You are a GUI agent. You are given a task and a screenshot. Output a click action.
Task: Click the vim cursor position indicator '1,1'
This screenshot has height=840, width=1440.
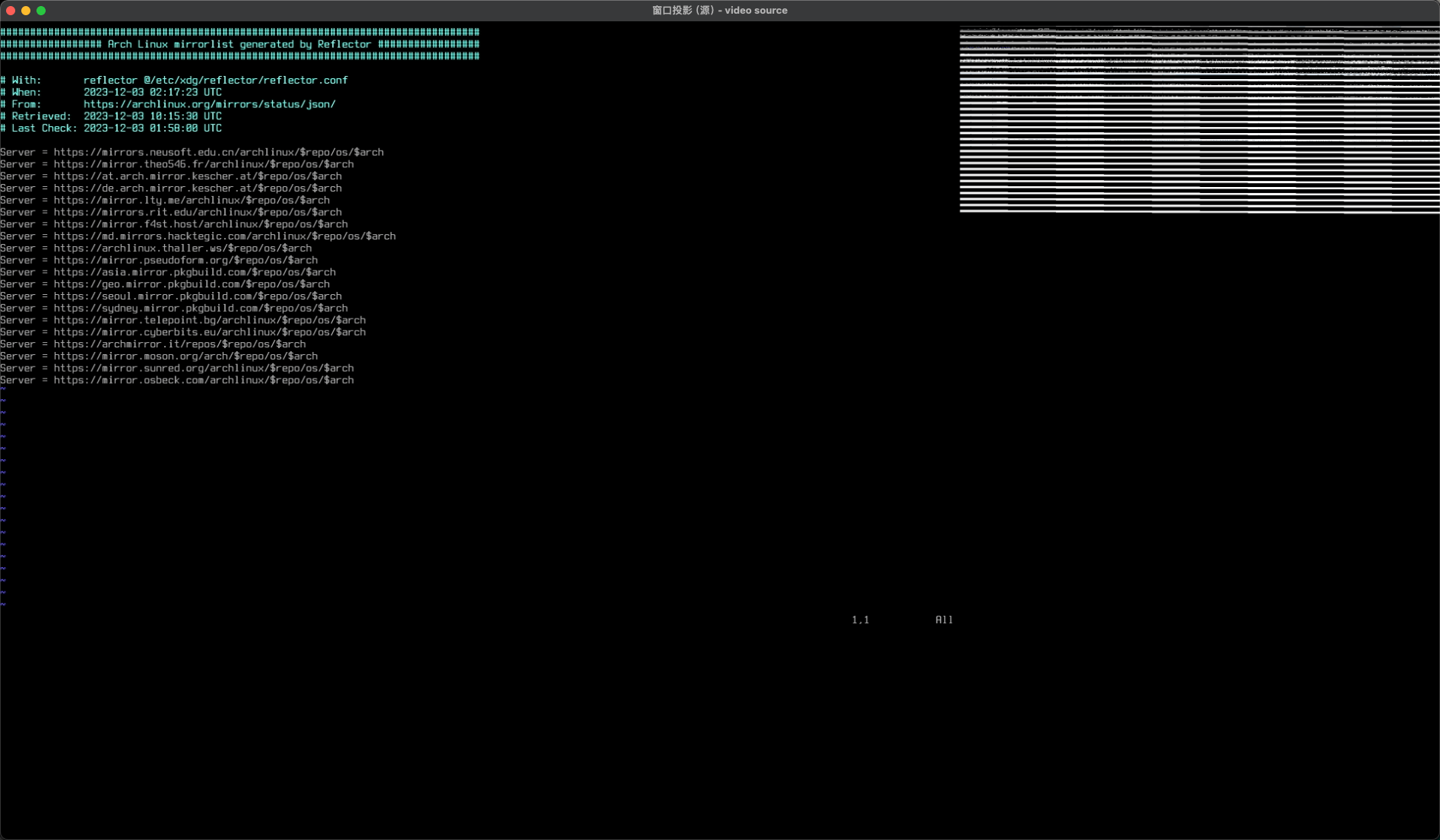pos(860,620)
